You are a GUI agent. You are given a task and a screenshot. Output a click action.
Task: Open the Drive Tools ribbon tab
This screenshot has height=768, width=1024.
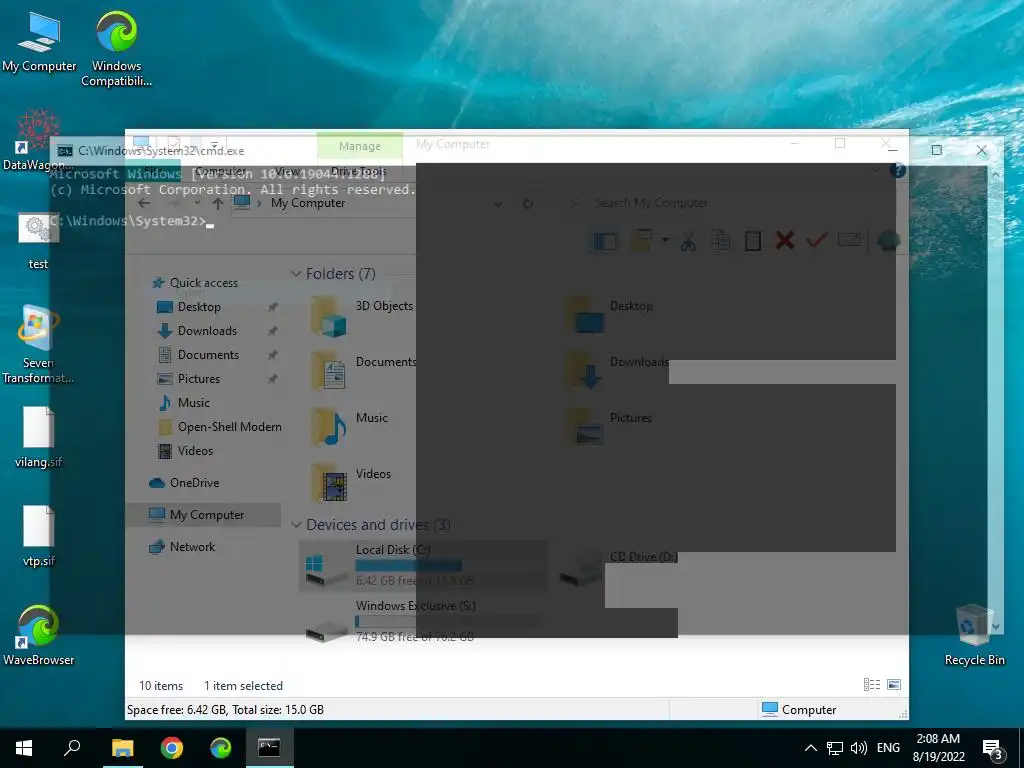359,171
